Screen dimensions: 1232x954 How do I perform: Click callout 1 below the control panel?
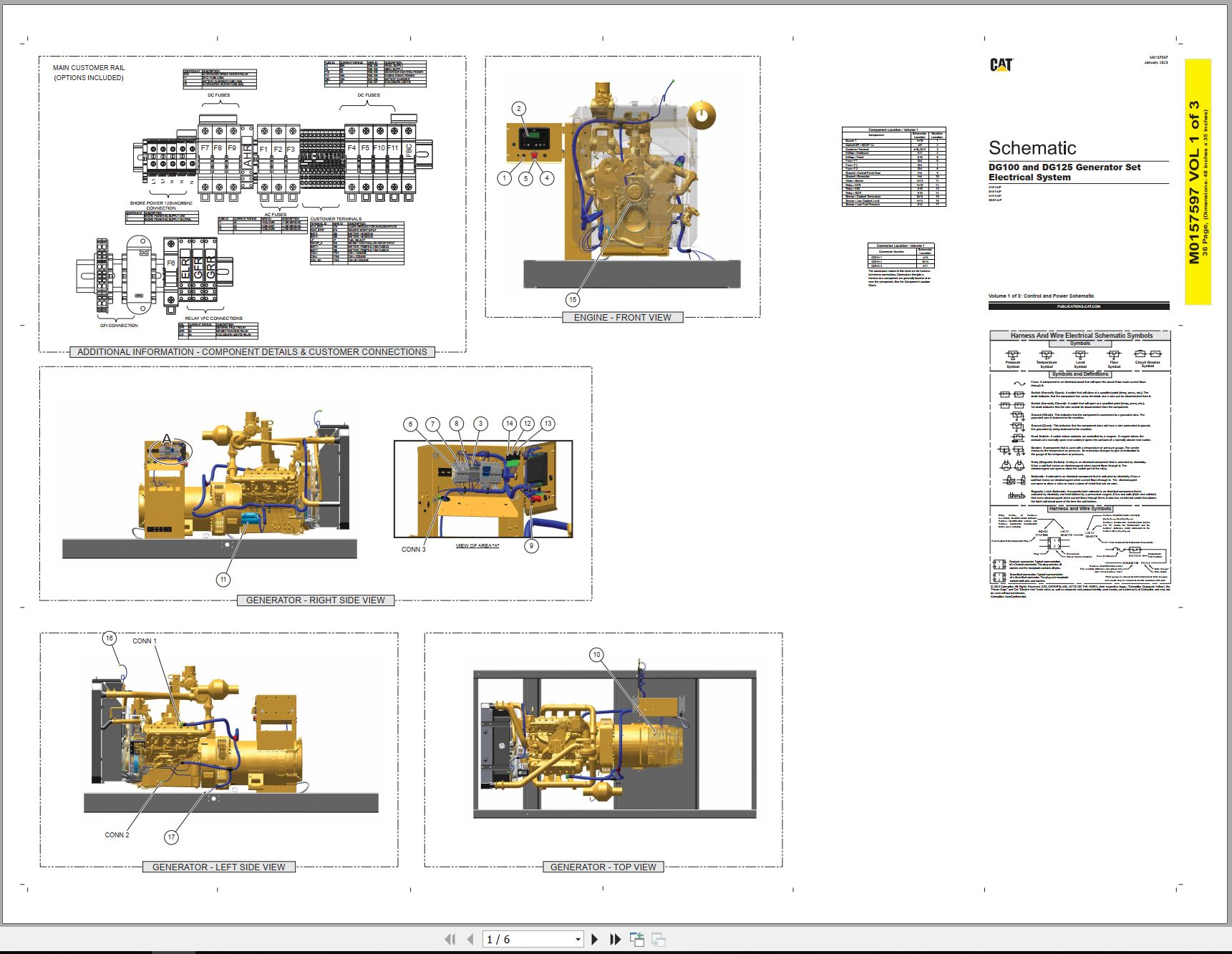505,178
